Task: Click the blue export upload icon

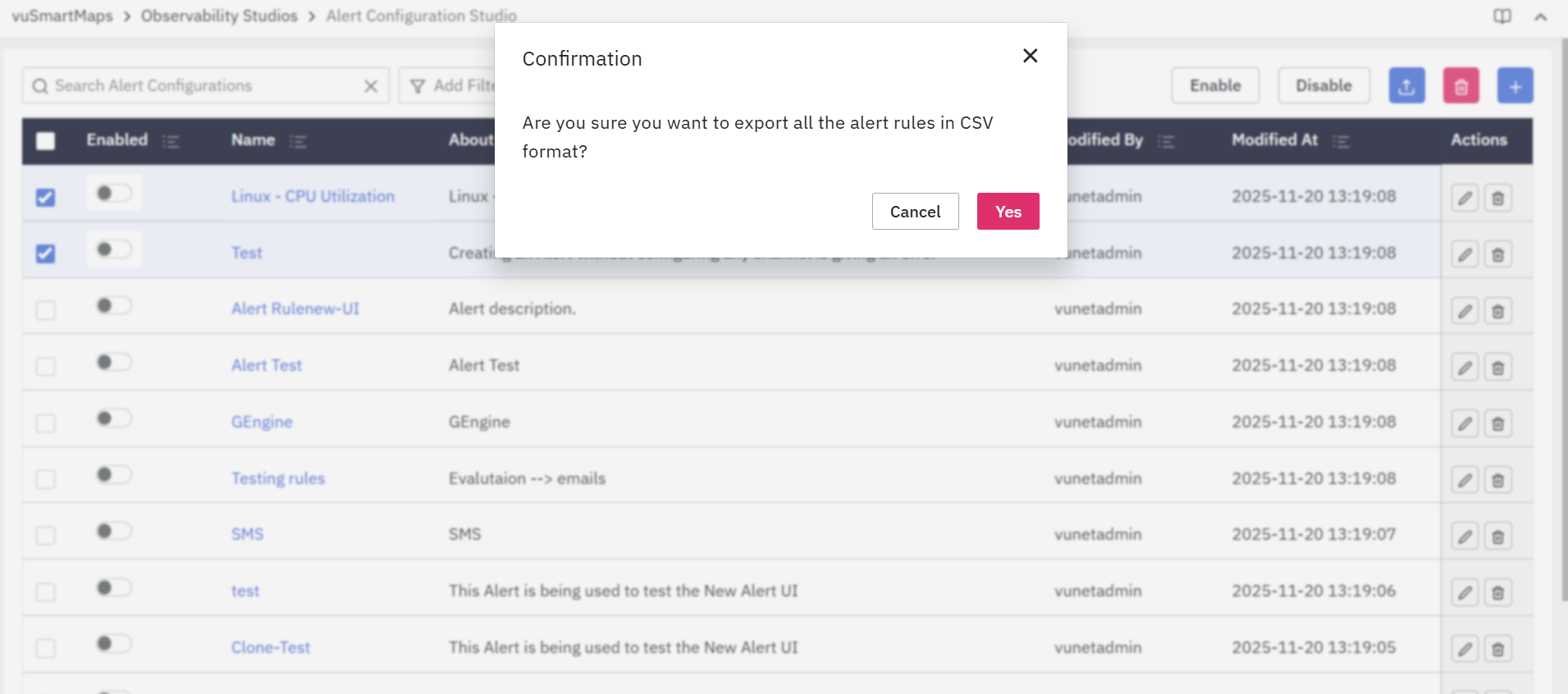Action: 1406,86
